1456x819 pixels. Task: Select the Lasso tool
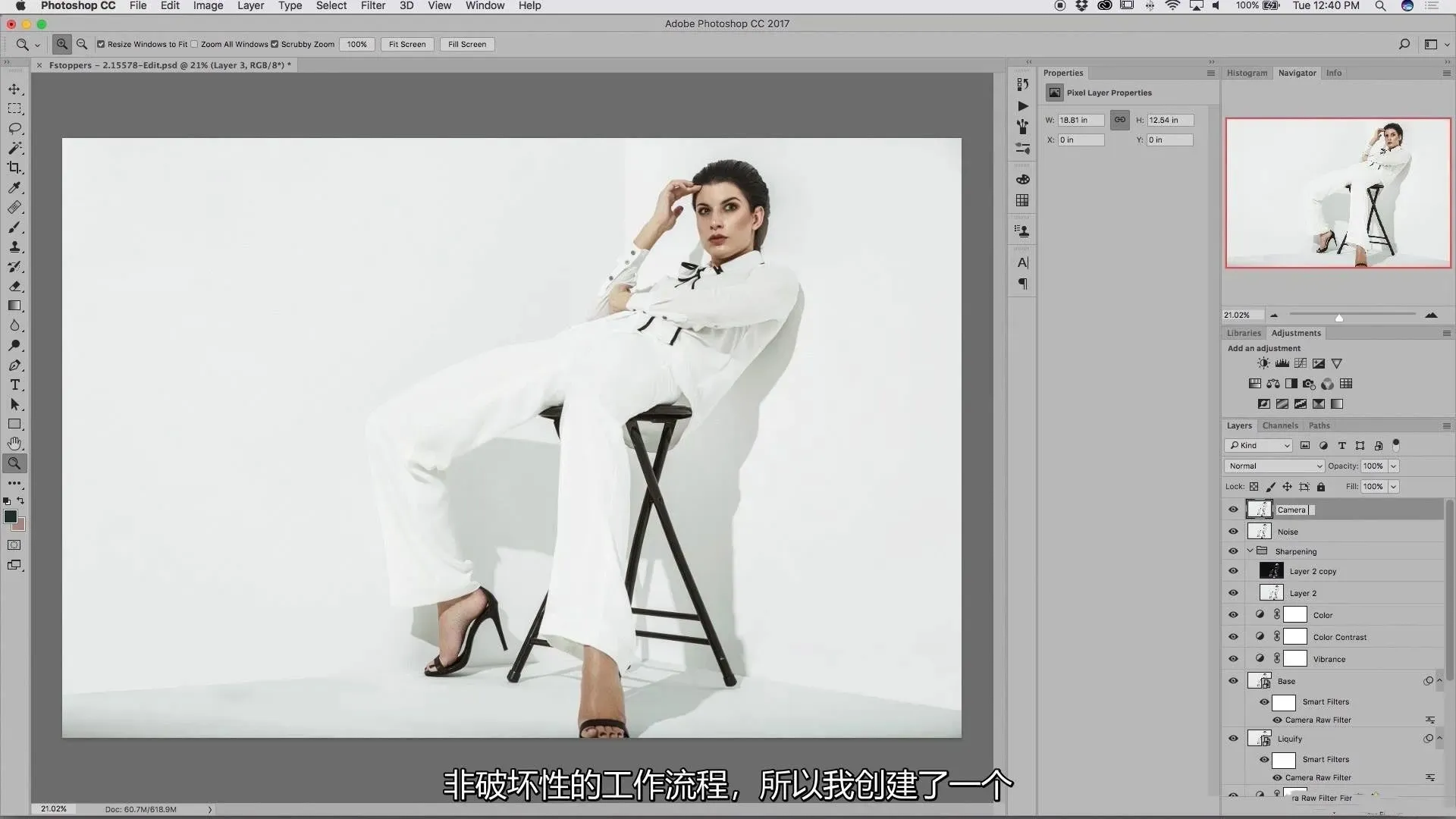(x=14, y=128)
